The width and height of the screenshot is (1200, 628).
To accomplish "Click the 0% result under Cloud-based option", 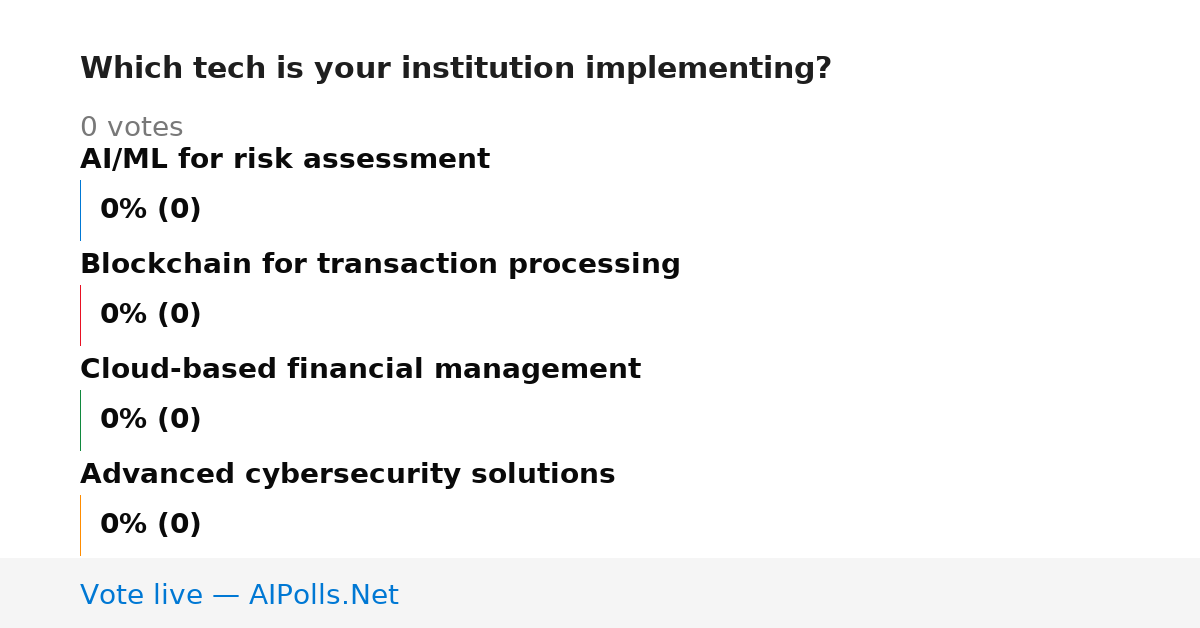I will click(x=124, y=420).
